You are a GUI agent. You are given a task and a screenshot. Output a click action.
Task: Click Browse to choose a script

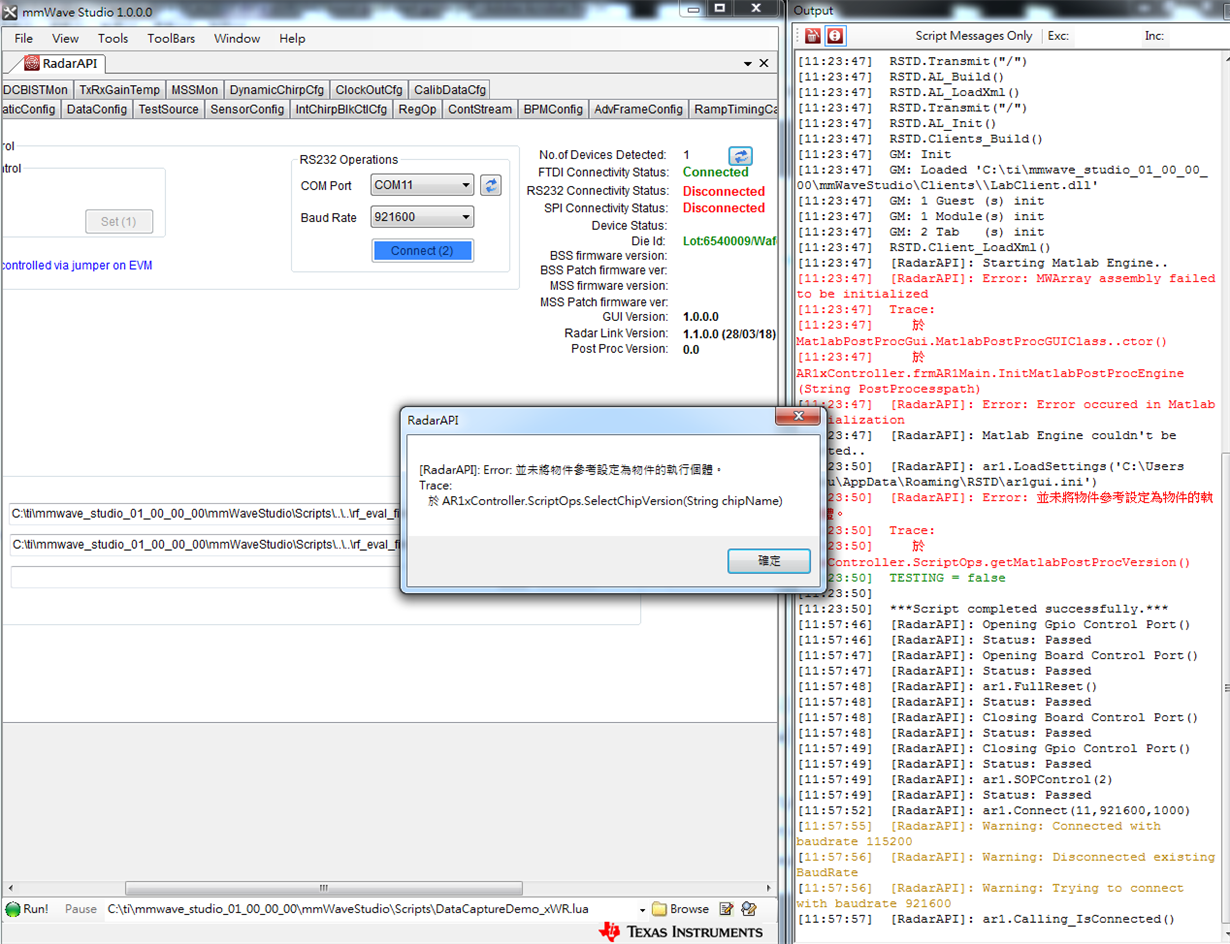tap(680, 909)
